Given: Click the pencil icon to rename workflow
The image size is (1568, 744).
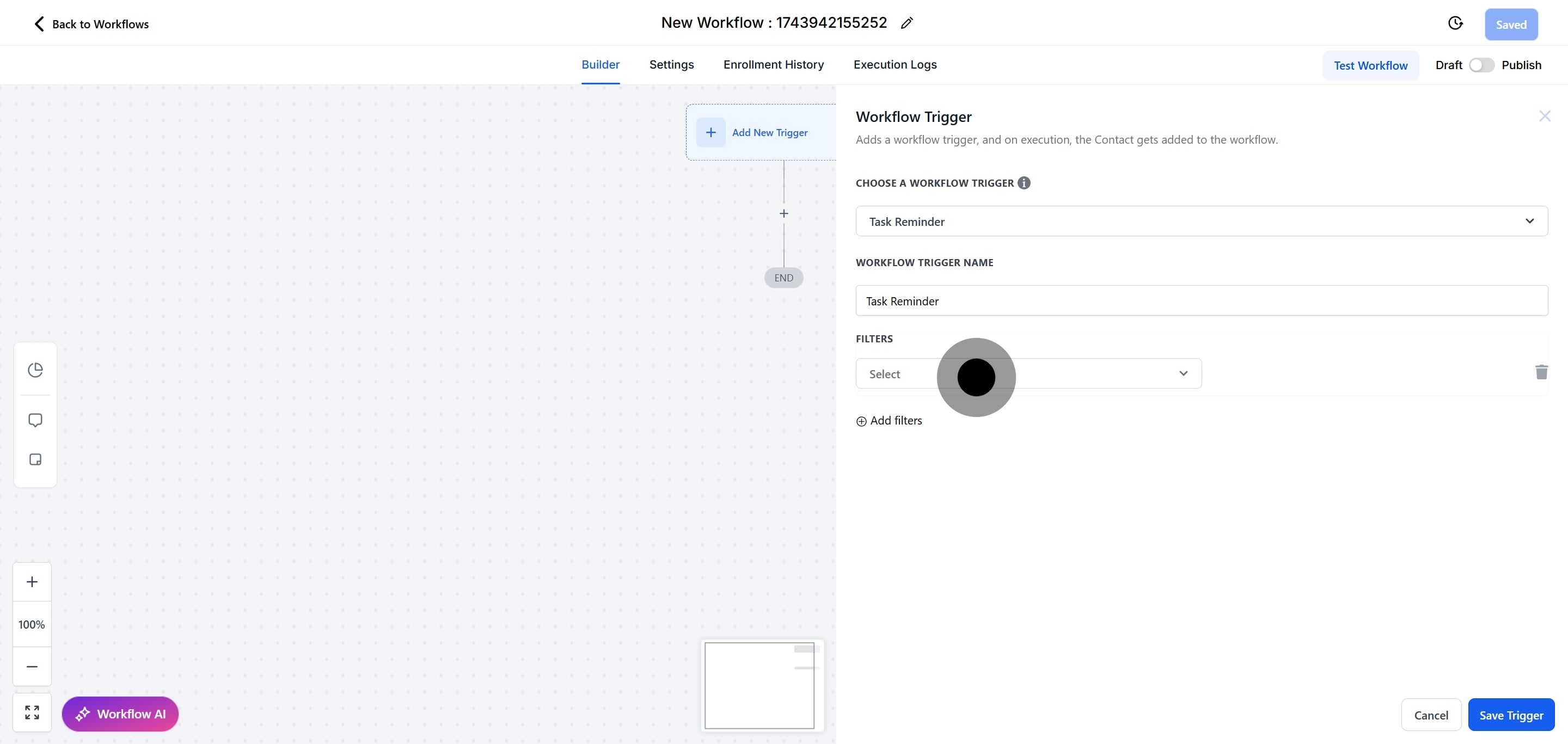Looking at the screenshot, I should click(x=907, y=23).
